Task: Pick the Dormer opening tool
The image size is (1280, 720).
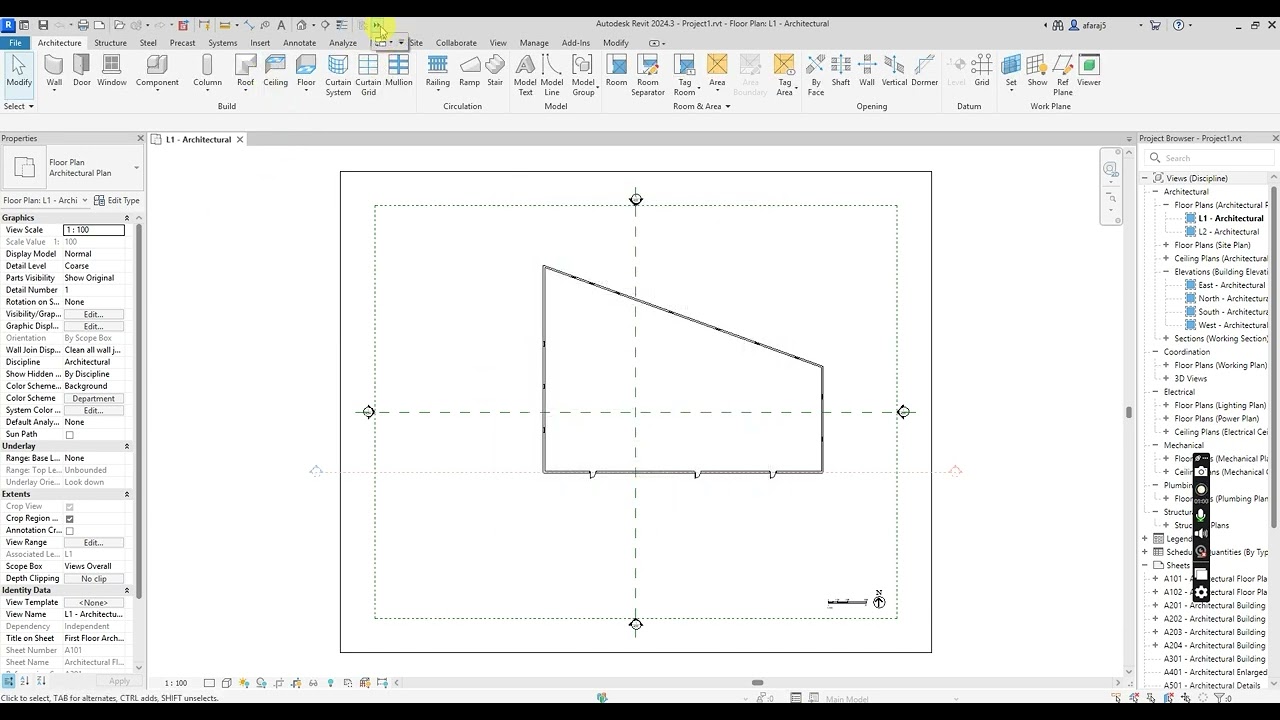Action: [x=925, y=71]
